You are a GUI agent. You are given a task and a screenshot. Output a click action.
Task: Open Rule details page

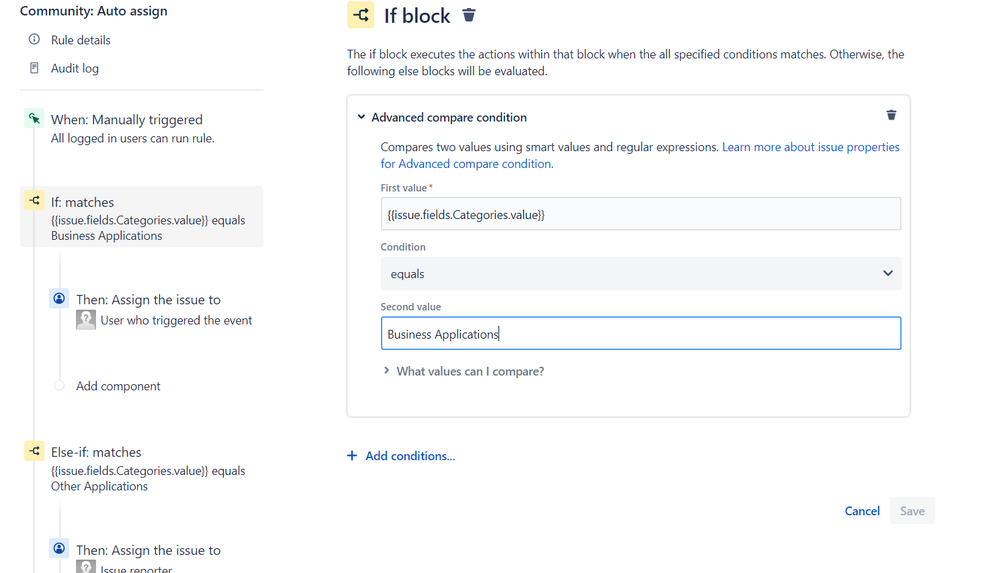(x=81, y=40)
